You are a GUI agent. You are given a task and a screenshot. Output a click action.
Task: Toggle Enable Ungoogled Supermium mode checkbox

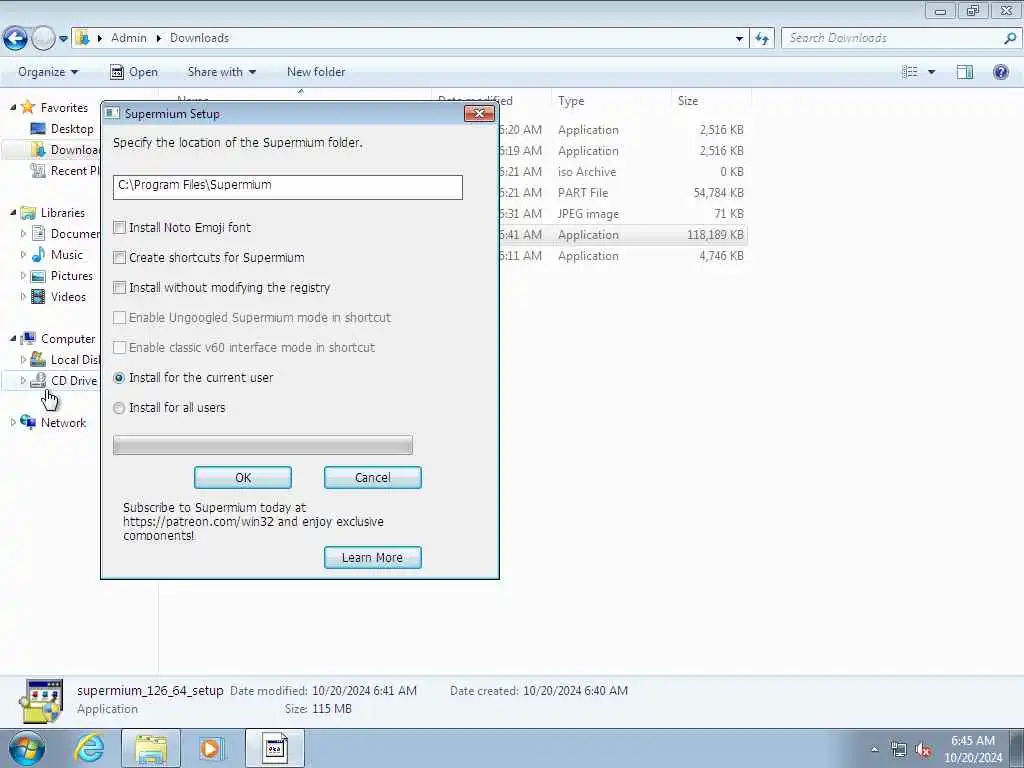[120, 317]
